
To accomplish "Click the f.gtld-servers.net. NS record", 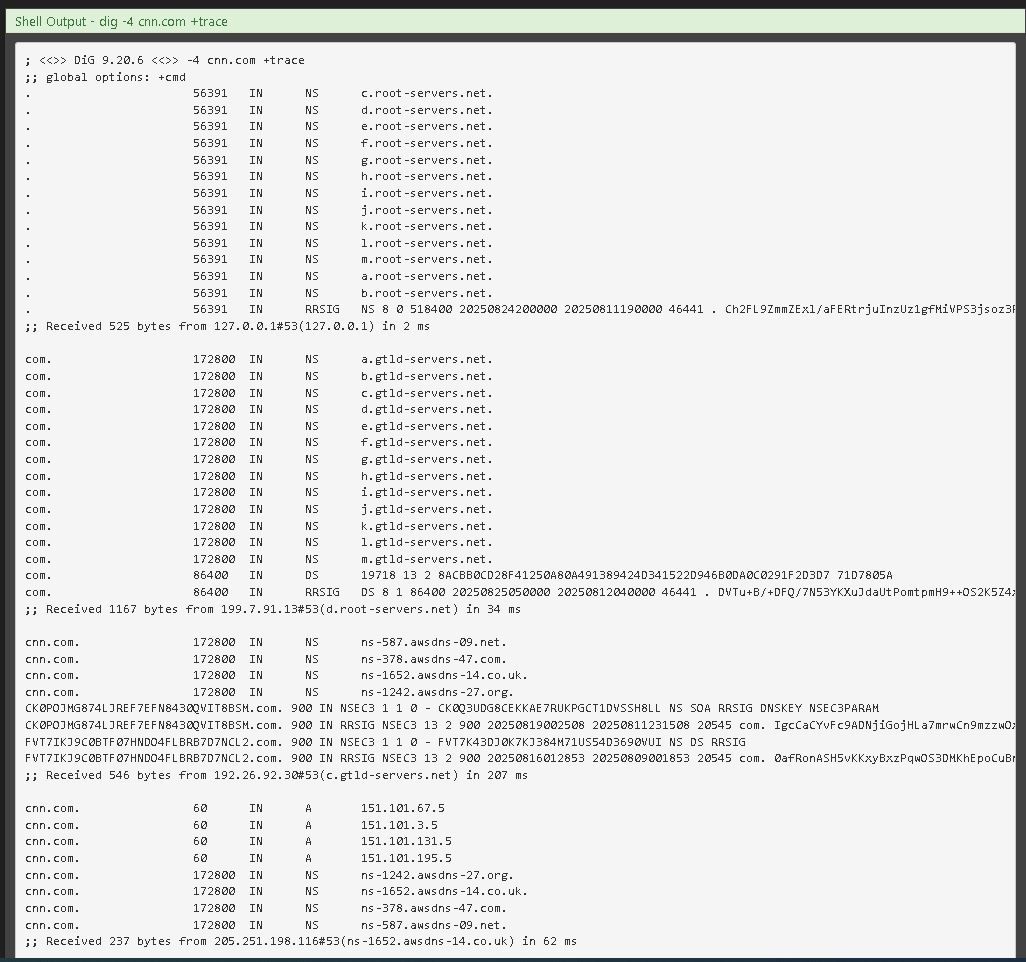I will point(259,443).
